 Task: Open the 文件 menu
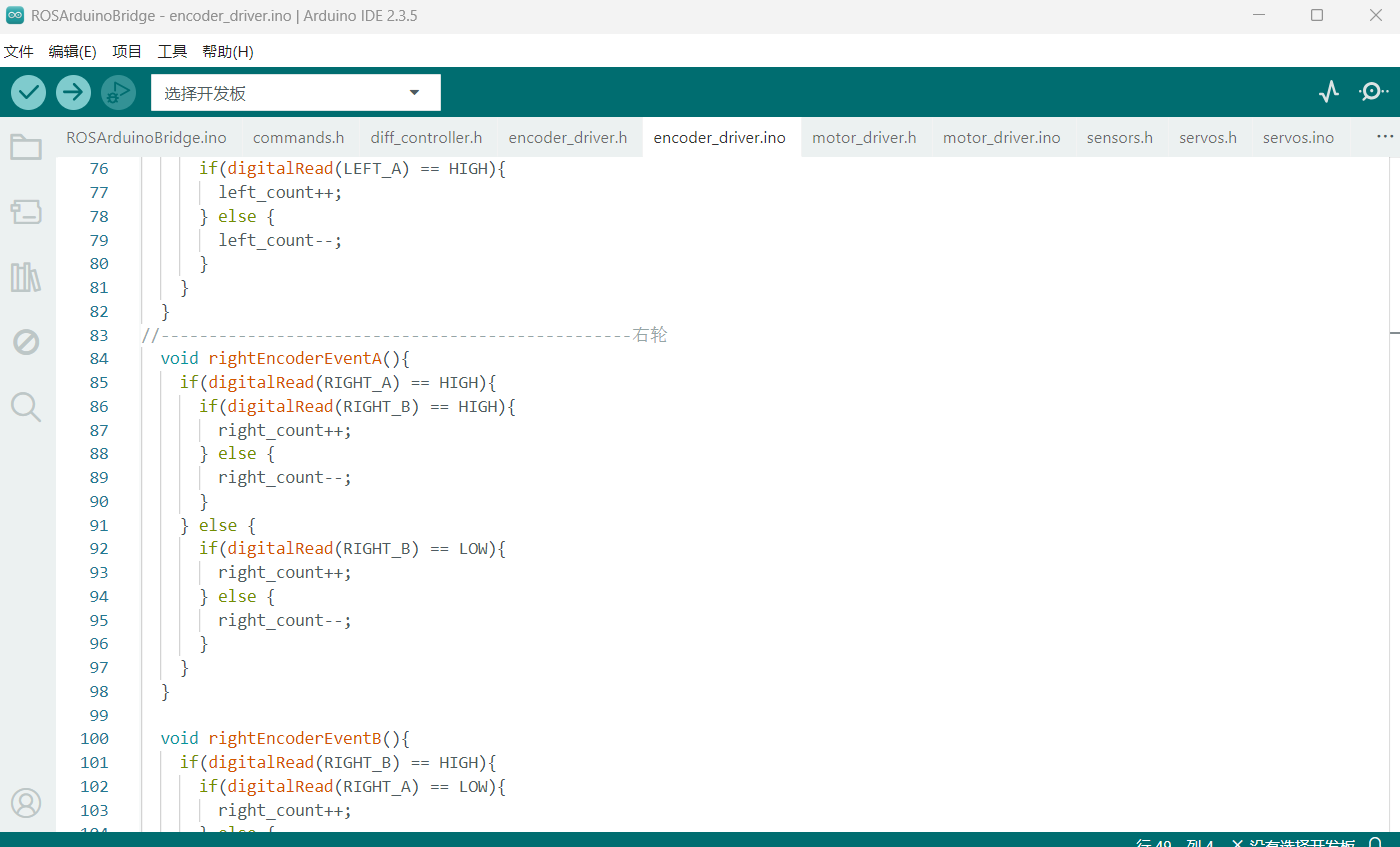(19, 52)
